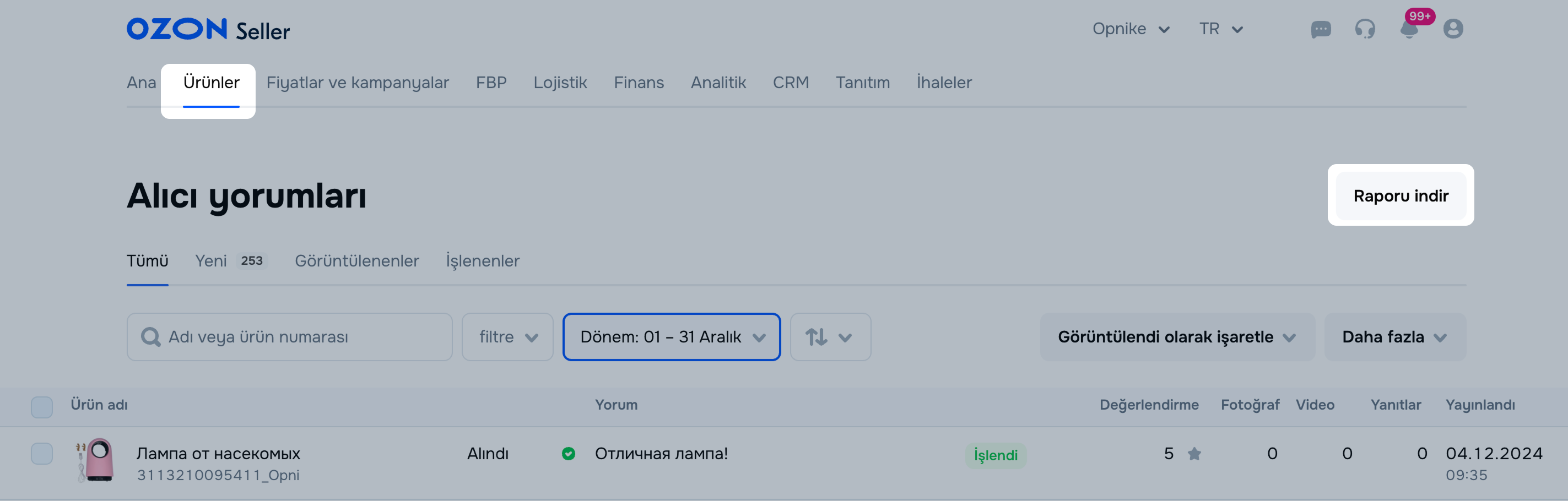Toggle the select-all header checkbox

coord(41,407)
